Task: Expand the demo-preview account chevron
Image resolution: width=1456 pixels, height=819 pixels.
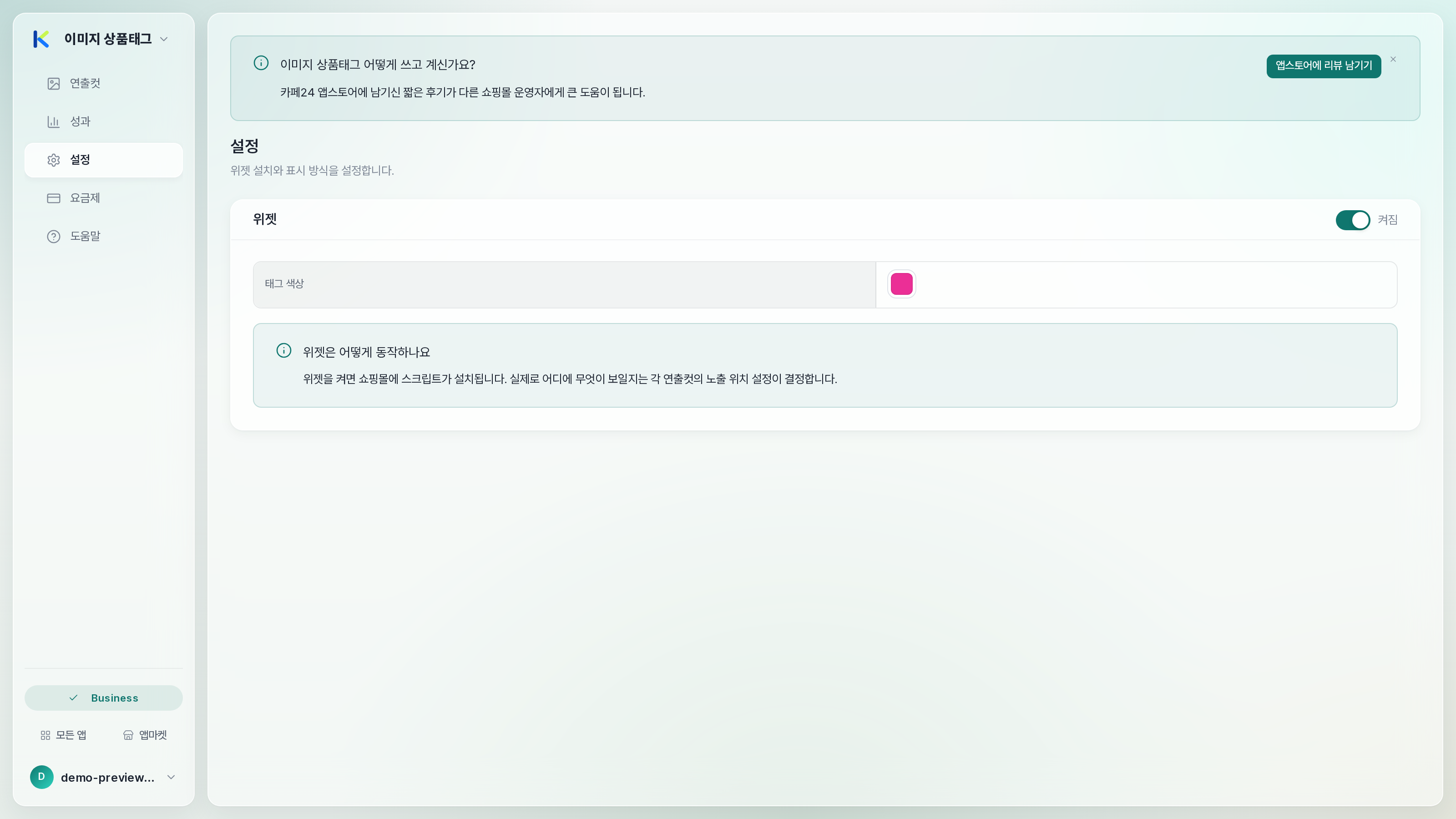Action: pos(171,777)
